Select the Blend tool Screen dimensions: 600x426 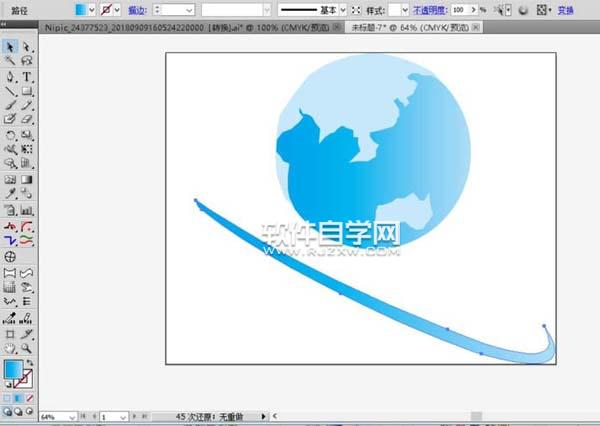coord(26,194)
